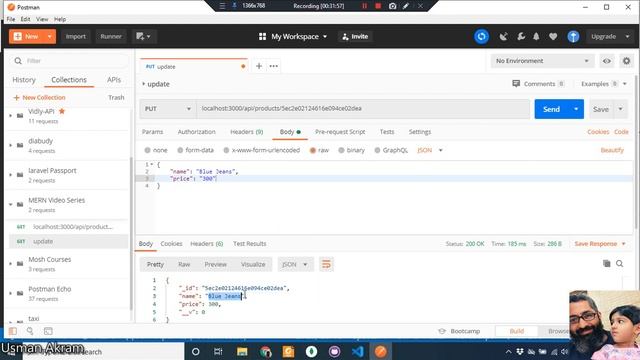
Task: Open the tab options three dots menu
Action: [273, 66]
